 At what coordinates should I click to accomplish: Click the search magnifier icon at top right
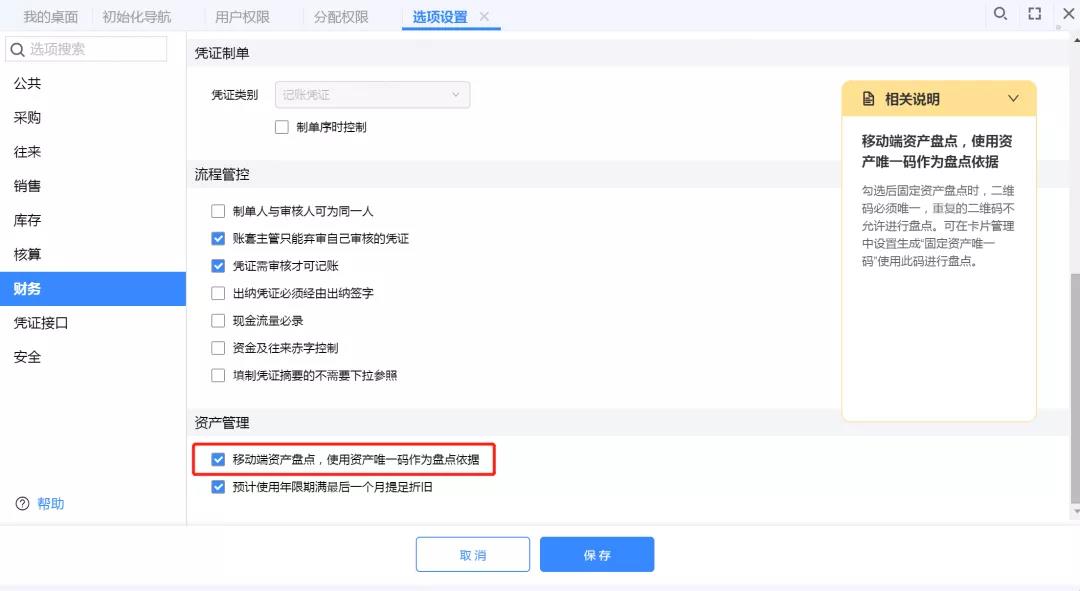[999, 14]
